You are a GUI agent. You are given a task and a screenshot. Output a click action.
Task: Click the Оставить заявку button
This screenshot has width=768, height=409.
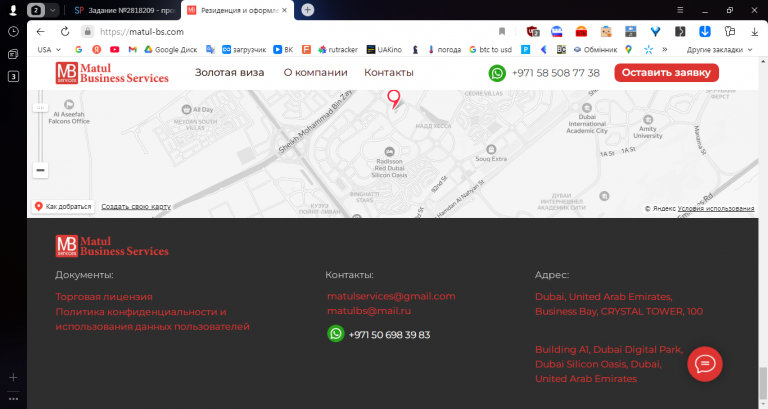coord(667,72)
